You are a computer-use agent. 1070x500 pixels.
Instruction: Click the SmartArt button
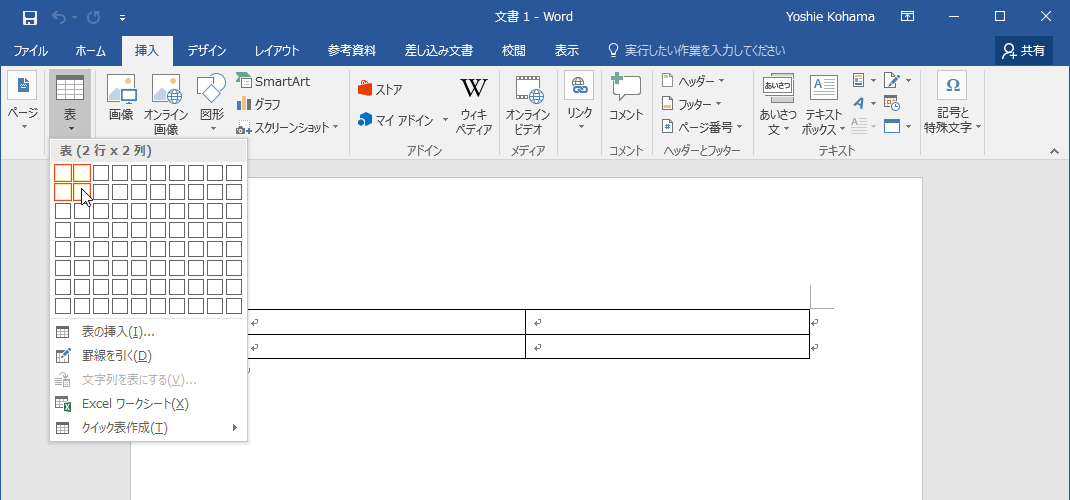point(273,81)
